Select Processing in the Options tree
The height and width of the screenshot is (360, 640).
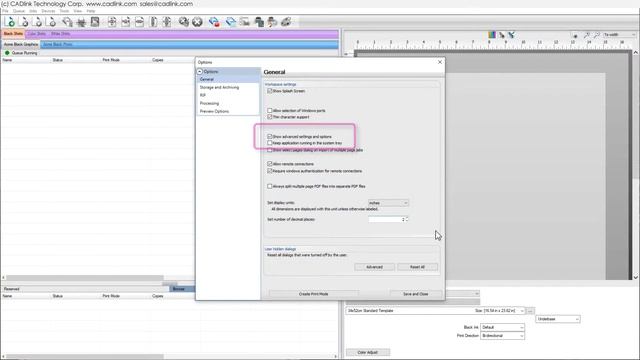tap(209, 103)
